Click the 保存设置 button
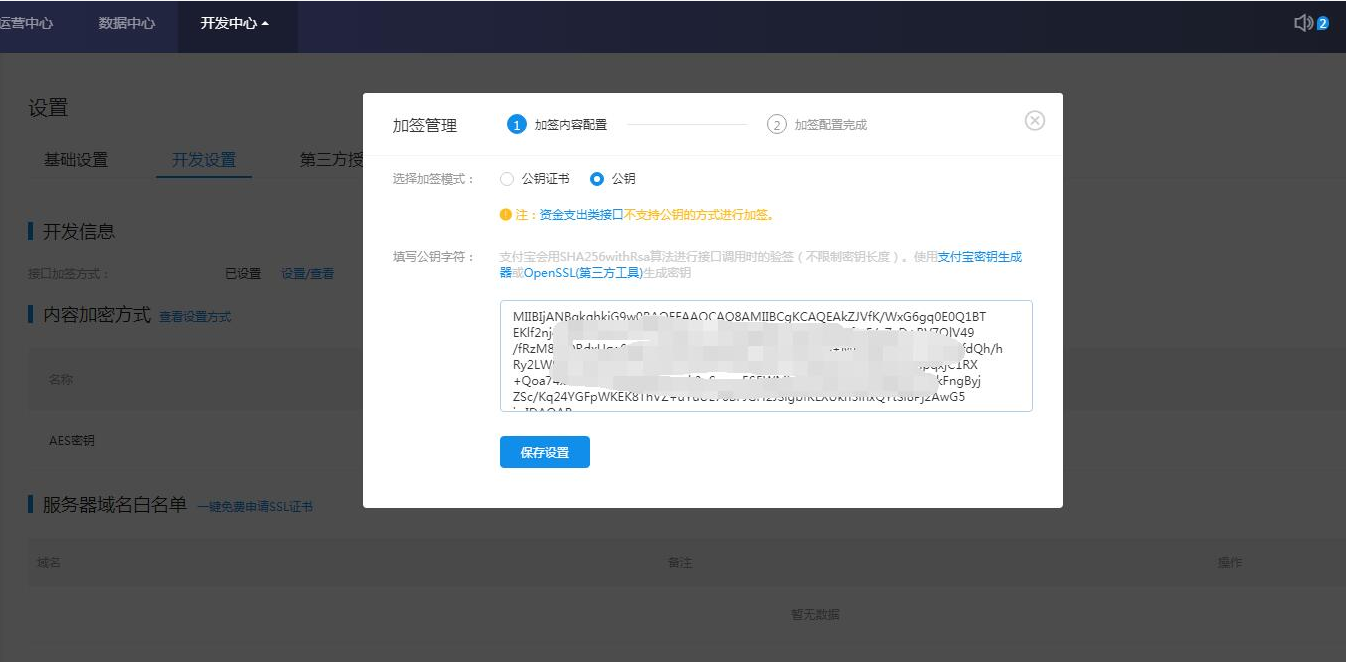This screenshot has width=1346, height=662. tap(545, 452)
